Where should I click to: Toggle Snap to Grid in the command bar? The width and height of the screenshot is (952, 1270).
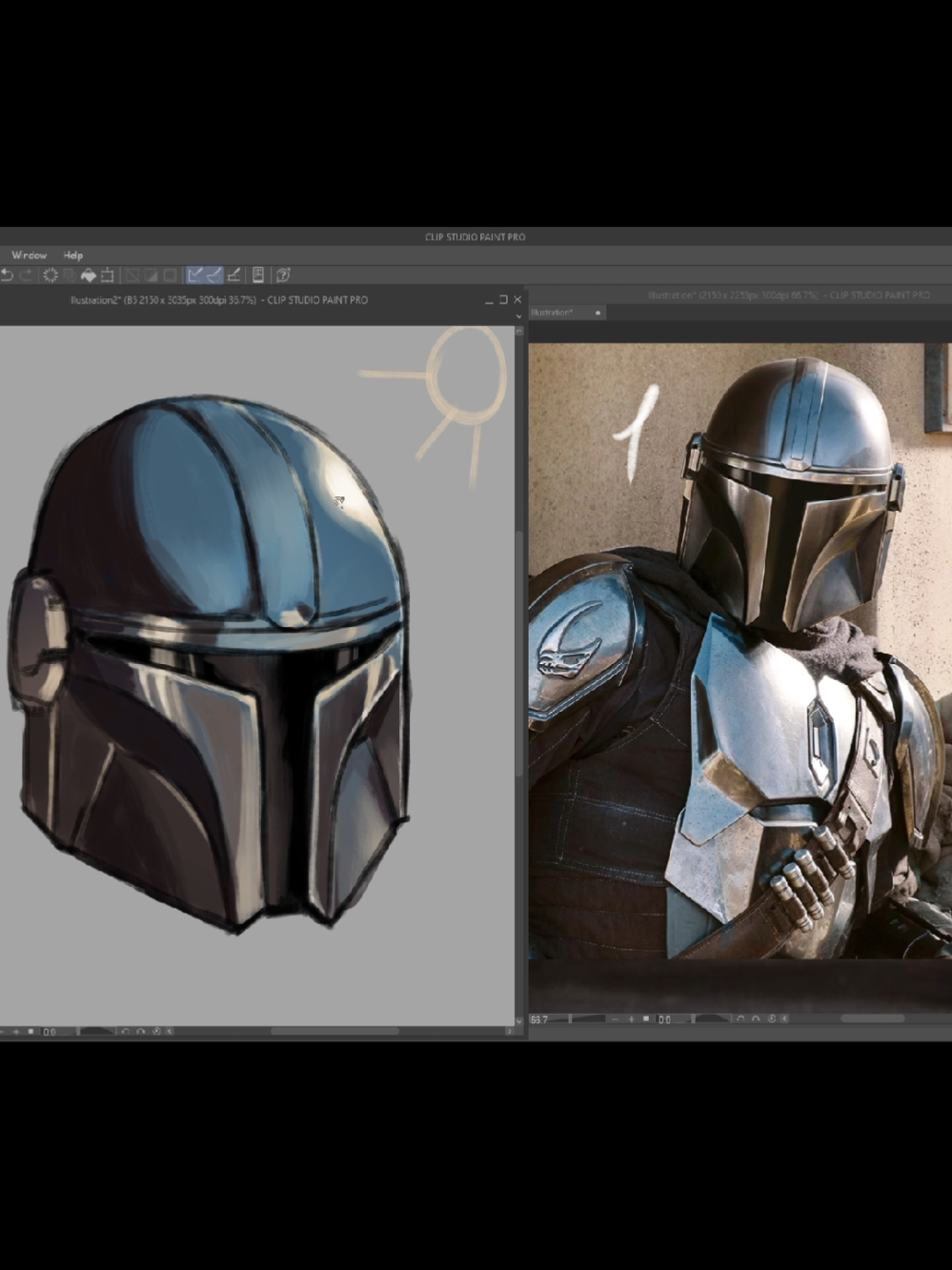234,275
